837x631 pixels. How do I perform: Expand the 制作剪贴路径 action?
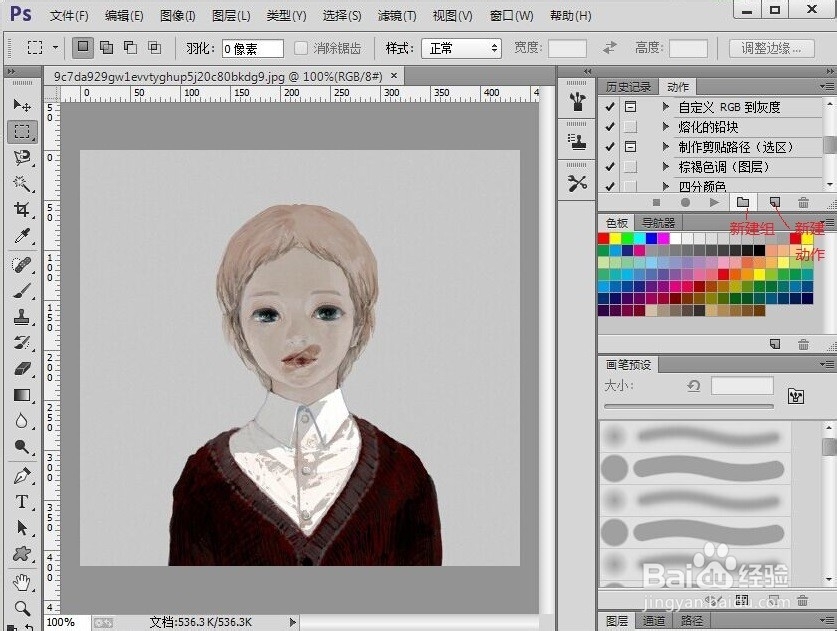(x=666, y=146)
